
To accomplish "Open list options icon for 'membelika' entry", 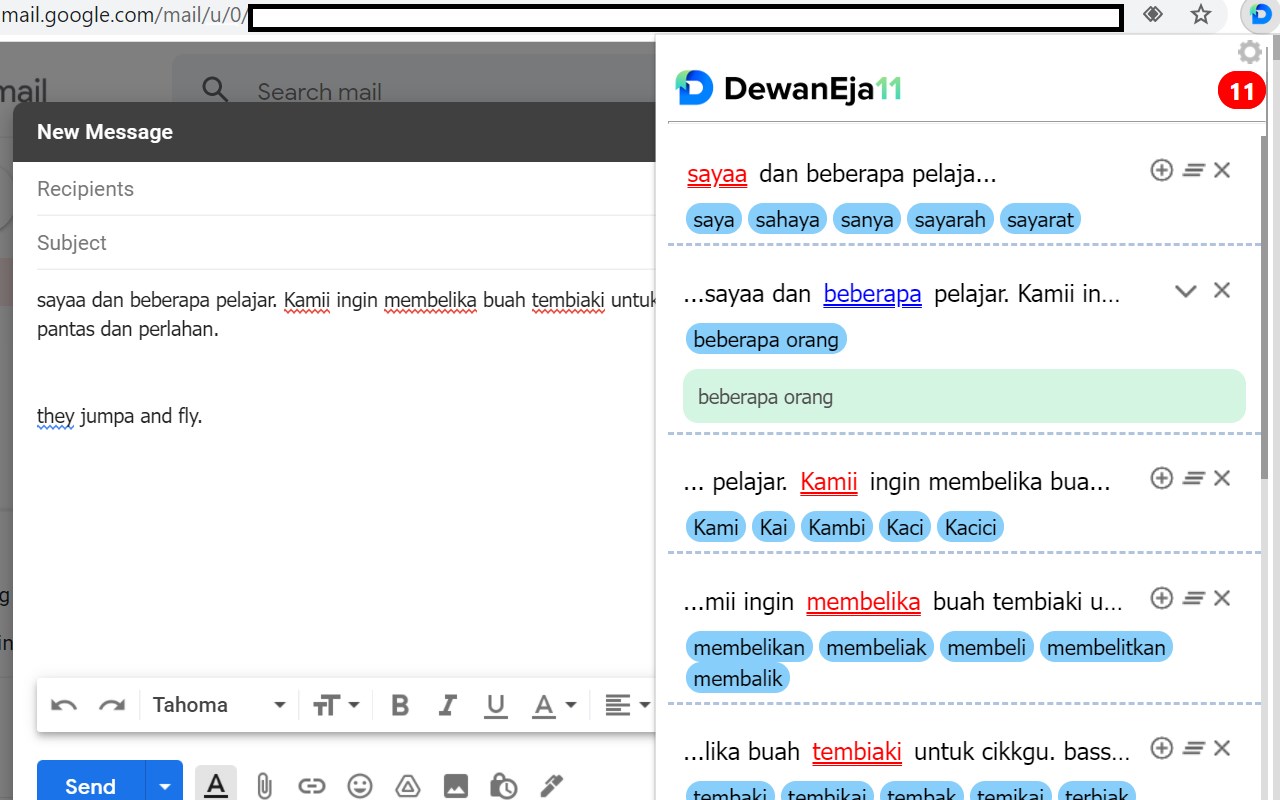I will pyautogui.click(x=1192, y=599).
